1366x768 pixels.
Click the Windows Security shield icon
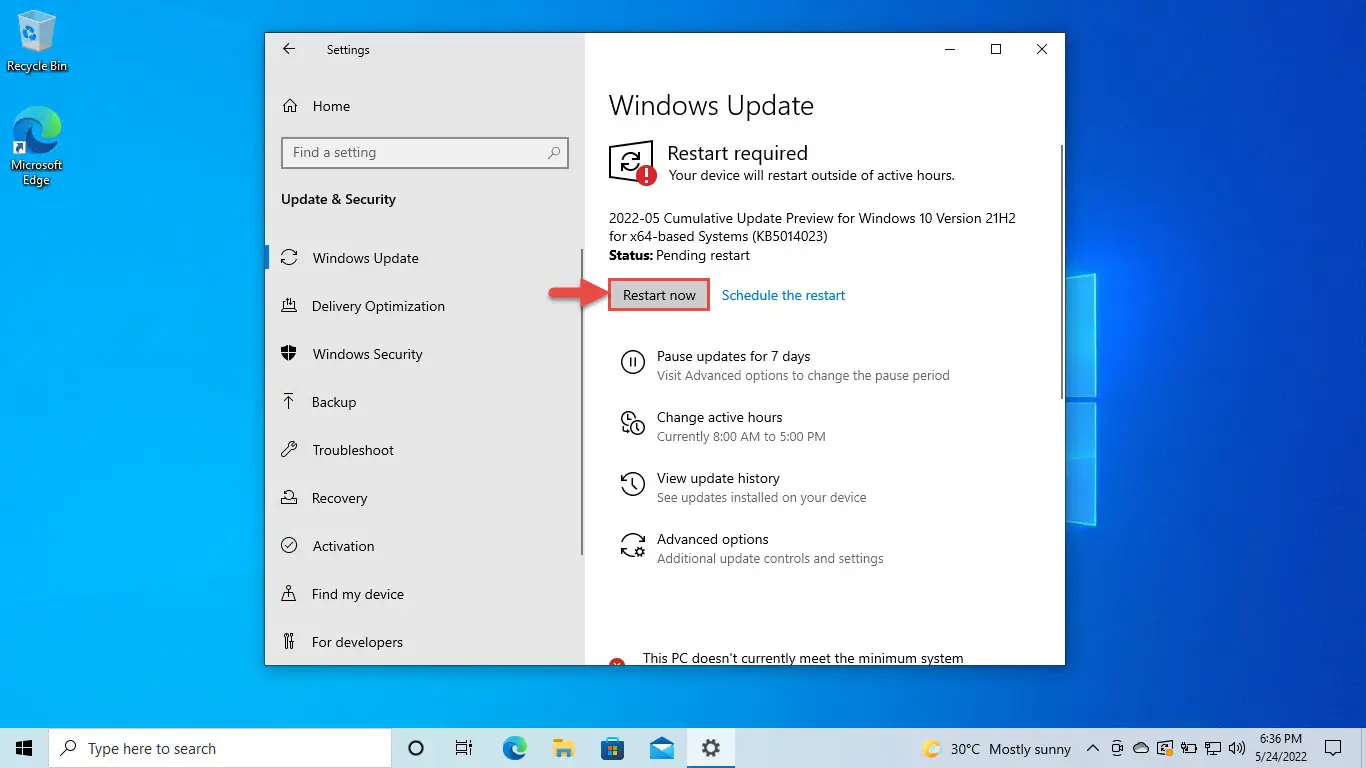(x=289, y=354)
